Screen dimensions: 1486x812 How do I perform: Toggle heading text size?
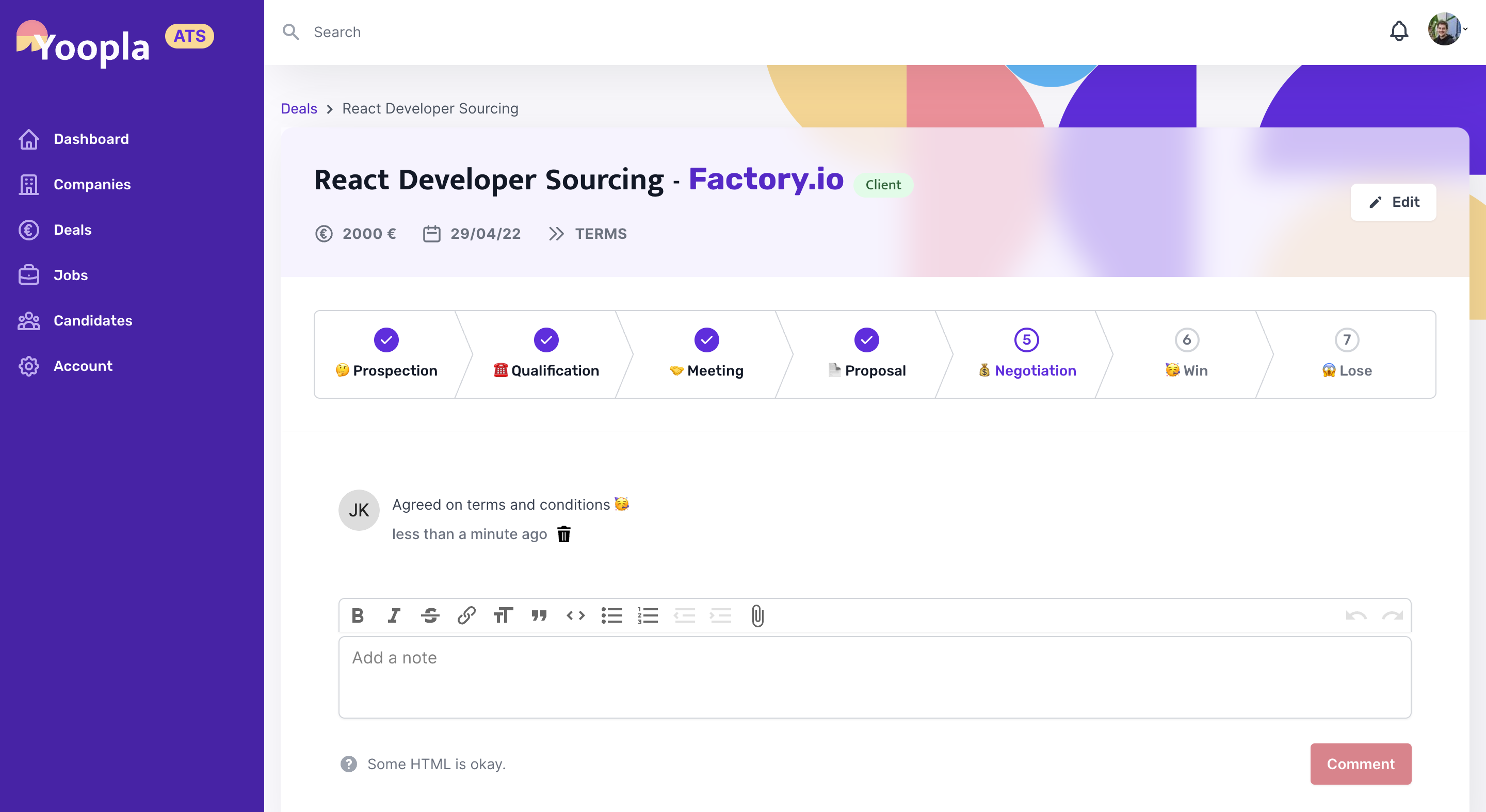pos(503,616)
